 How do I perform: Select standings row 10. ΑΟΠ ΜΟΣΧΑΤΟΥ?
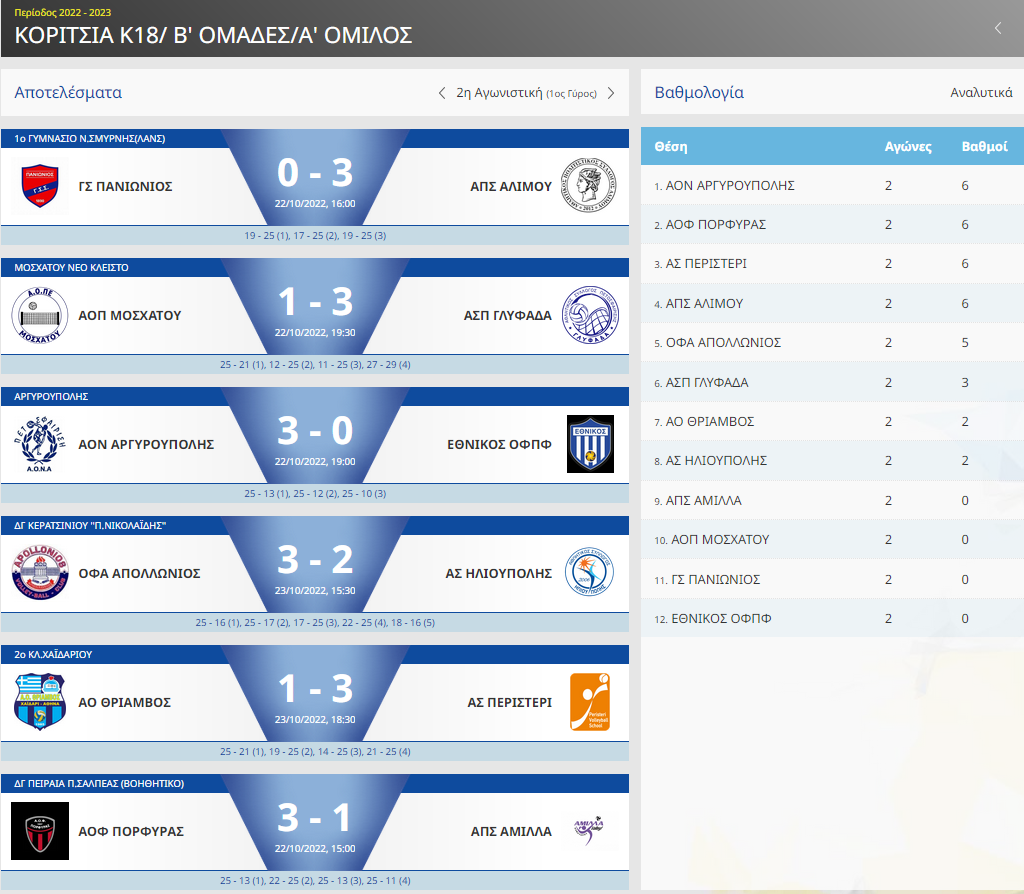833,540
